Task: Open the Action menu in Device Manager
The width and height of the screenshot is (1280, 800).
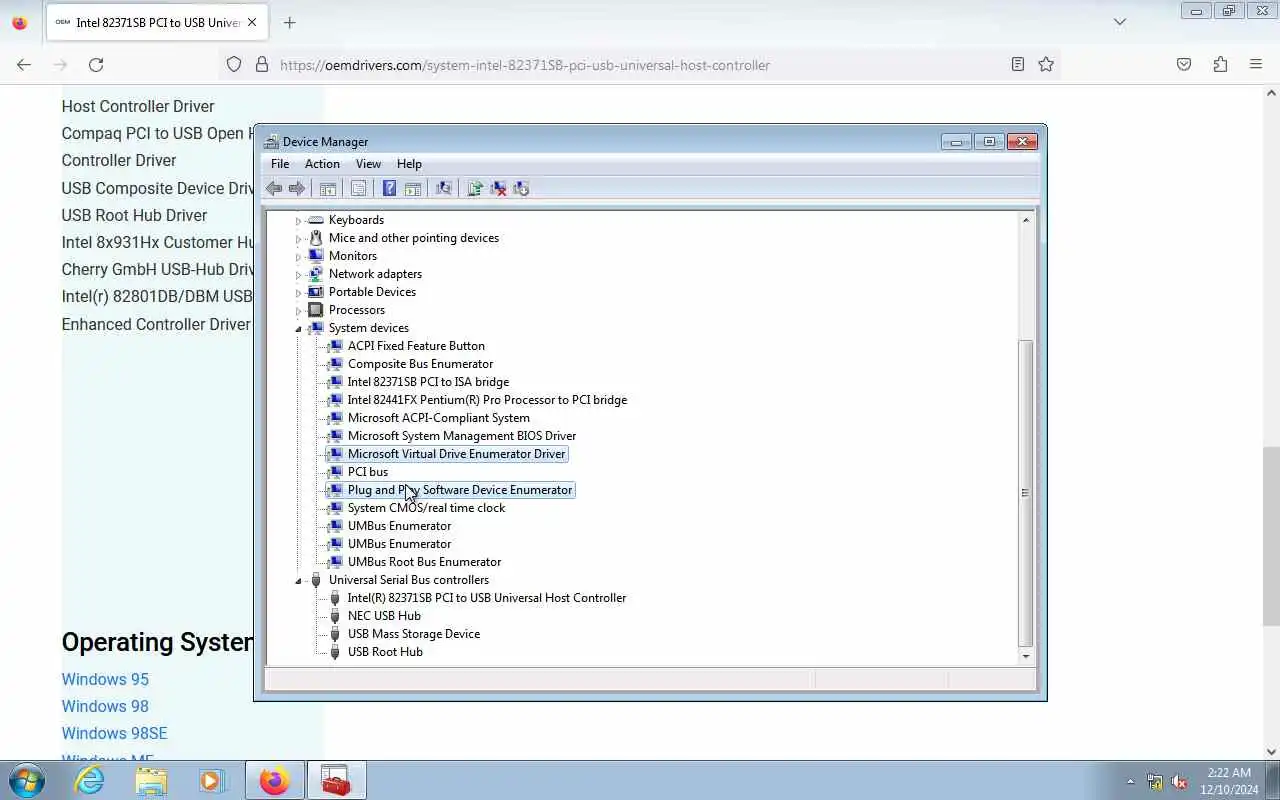Action: (x=322, y=164)
